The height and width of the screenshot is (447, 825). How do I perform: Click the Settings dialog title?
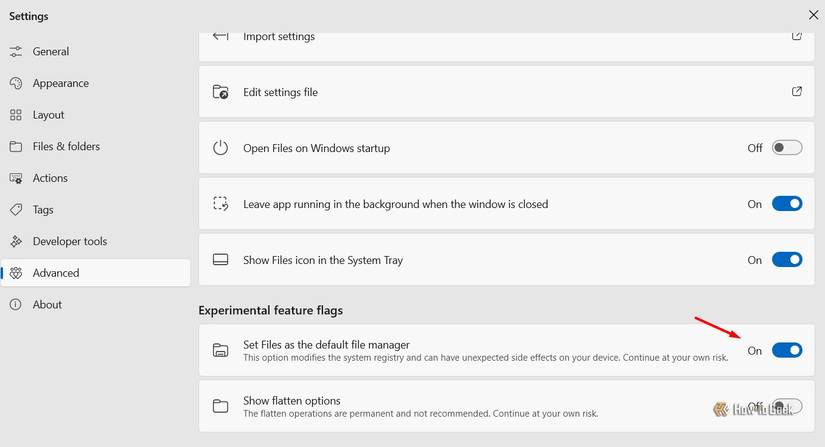click(28, 16)
